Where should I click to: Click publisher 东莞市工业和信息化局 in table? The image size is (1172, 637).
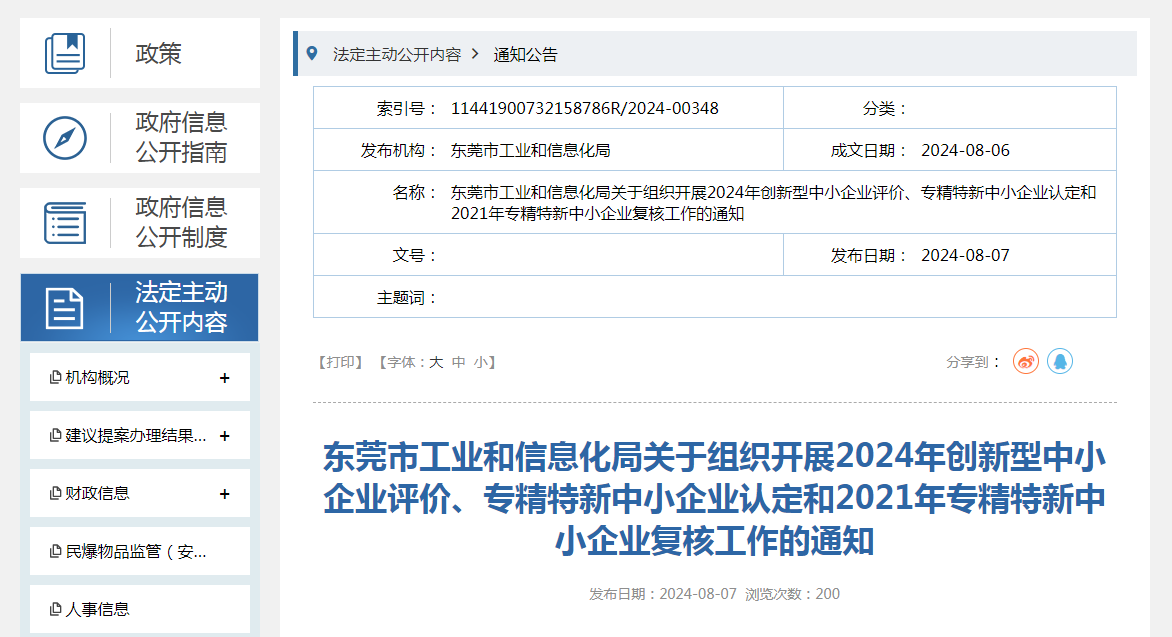[530, 150]
